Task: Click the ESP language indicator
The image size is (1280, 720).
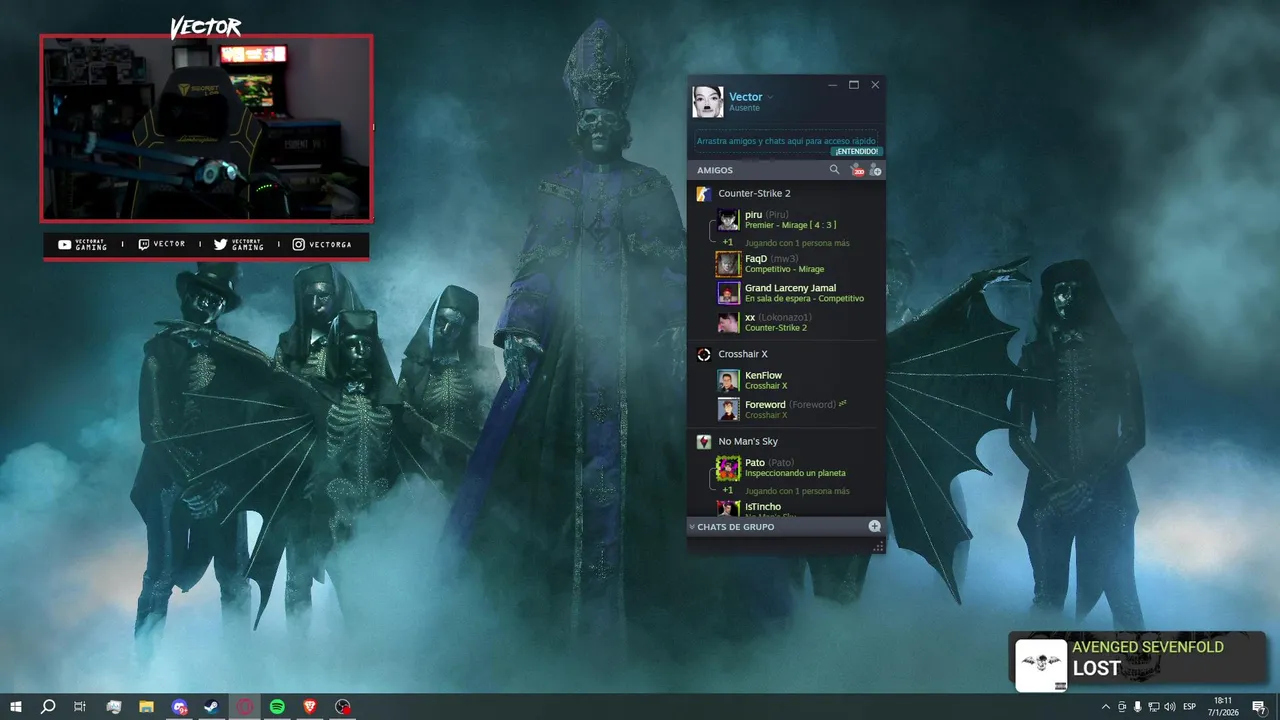Action: [1190, 707]
